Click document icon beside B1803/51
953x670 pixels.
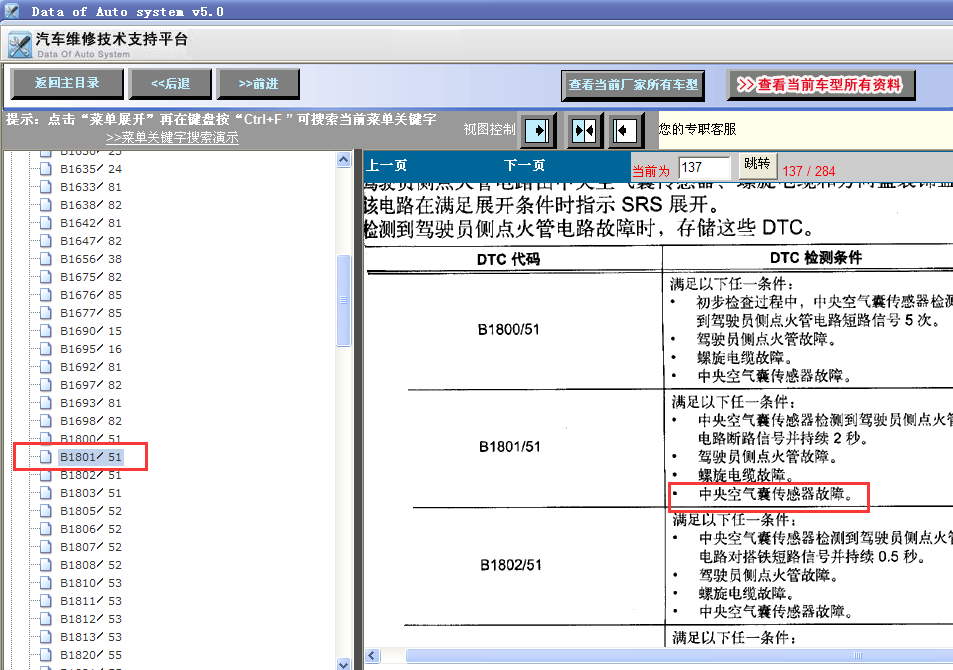click(46, 492)
